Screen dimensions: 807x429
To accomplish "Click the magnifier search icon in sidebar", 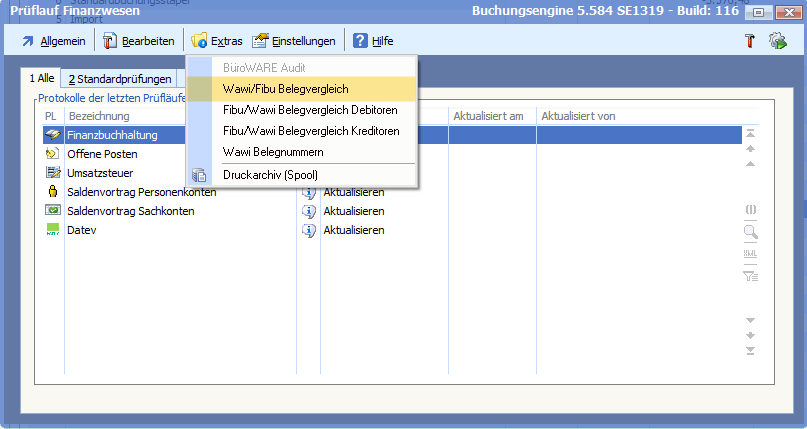I will (750, 232).
